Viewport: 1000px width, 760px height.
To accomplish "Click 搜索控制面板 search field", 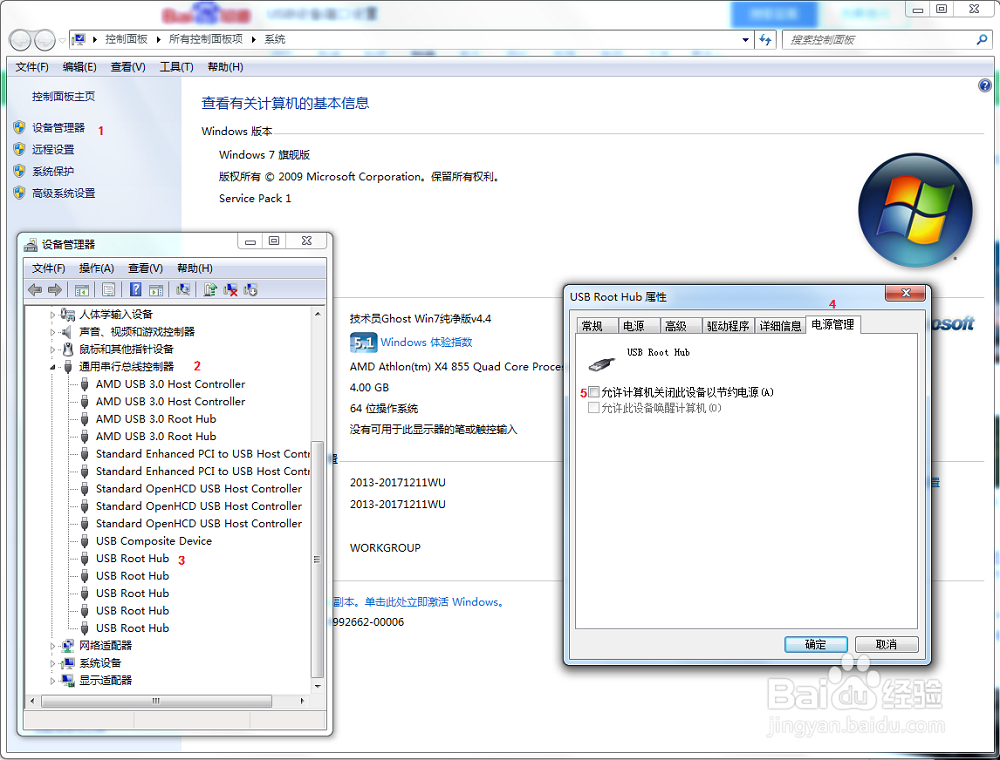I will click(x=881, y=40).
